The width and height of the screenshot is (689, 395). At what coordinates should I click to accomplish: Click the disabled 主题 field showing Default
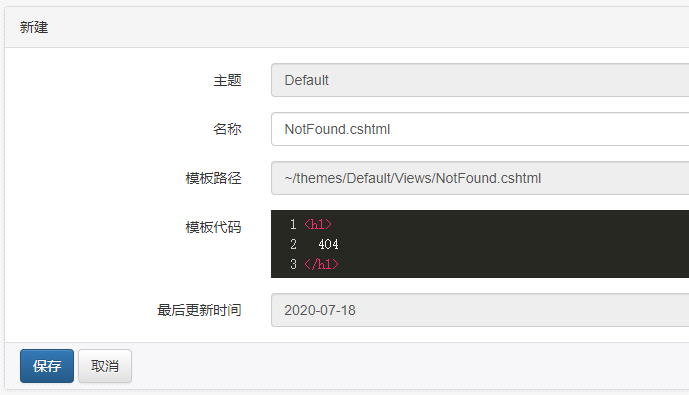480,80
